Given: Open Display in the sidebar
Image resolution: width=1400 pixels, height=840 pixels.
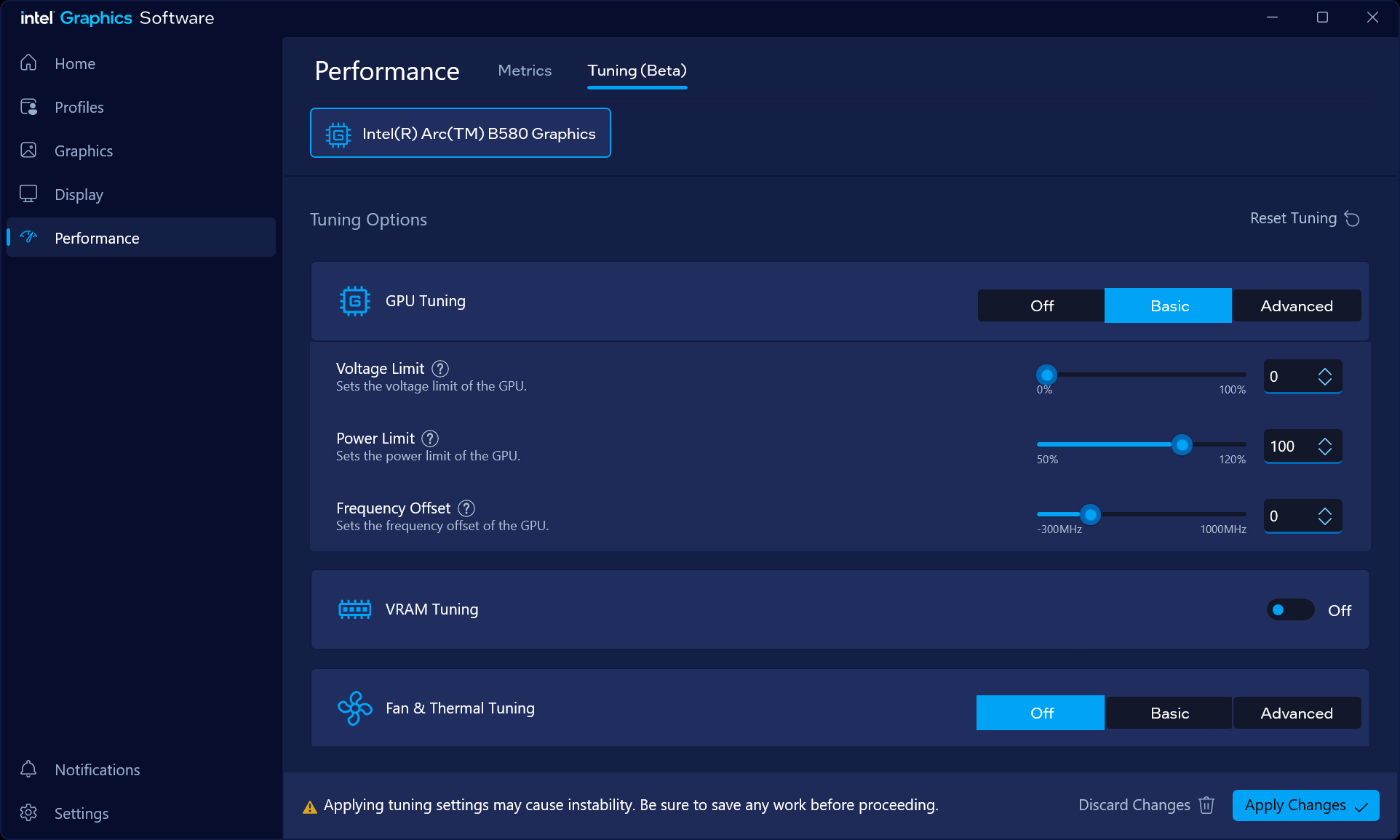Looking at the screenshot, I should [141, 194].
